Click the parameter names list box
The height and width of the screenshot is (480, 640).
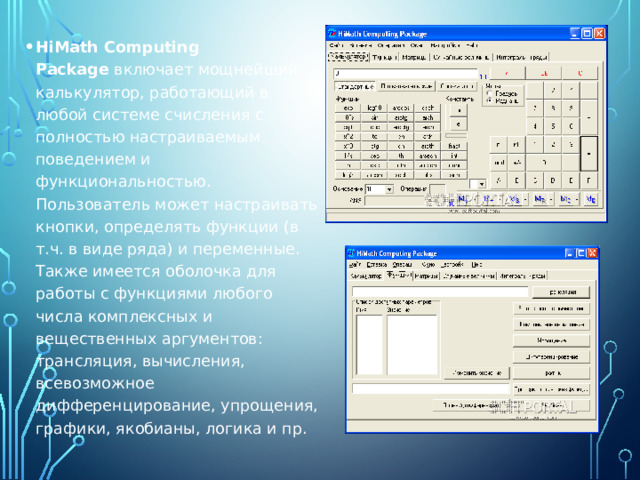[x=369, y=345]
